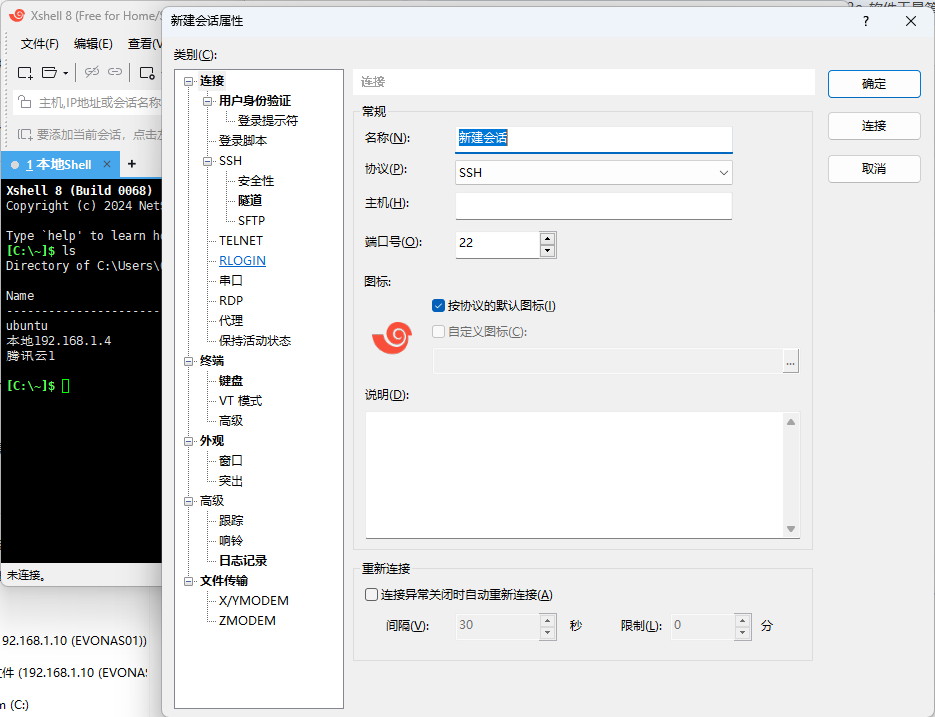Viewport: 935px width, 717px height.
Task: Collapse the 连接 tree node
Action: [x=188, y=80]
